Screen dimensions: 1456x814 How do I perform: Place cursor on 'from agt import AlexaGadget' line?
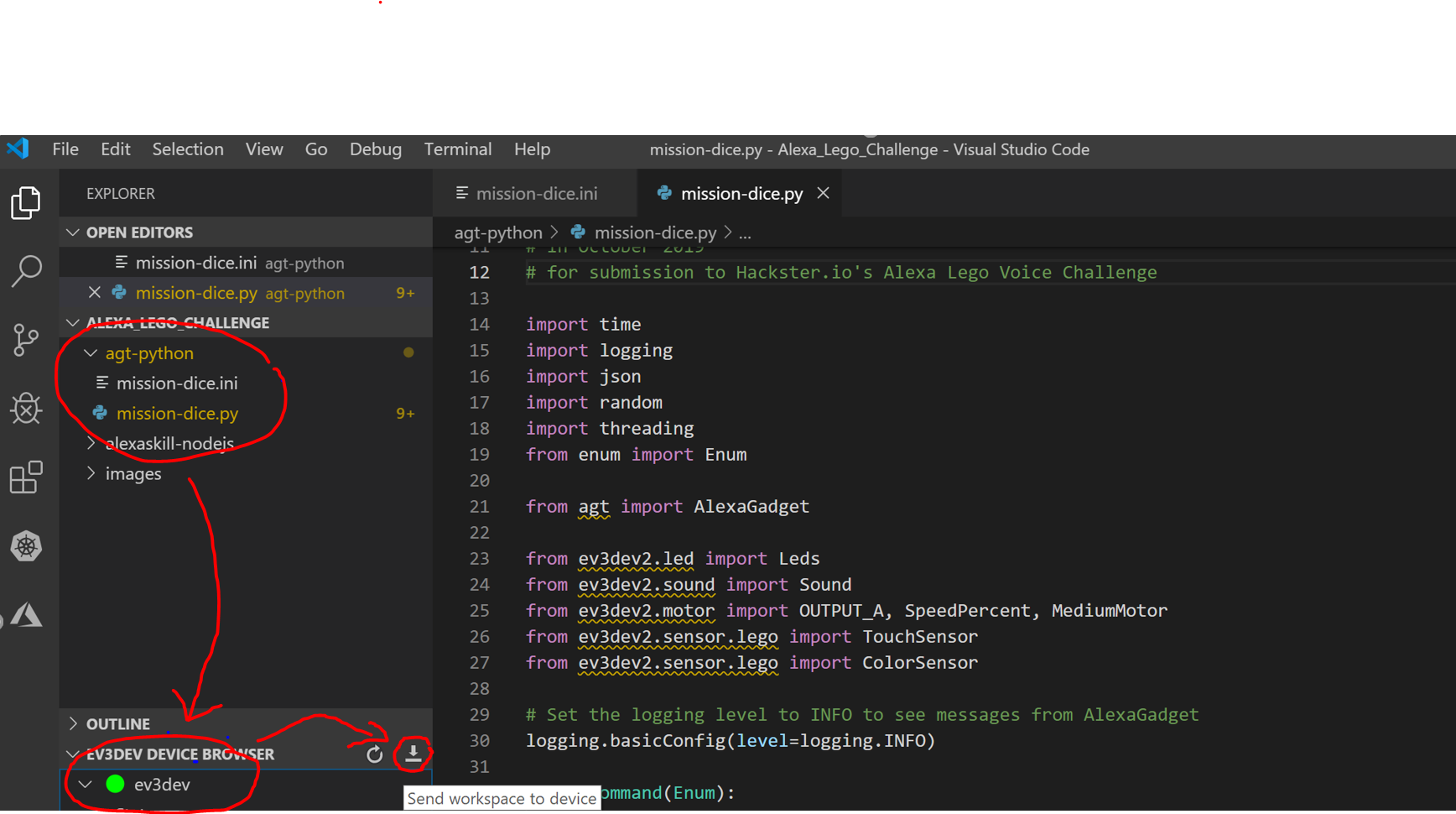click(668, 507)
